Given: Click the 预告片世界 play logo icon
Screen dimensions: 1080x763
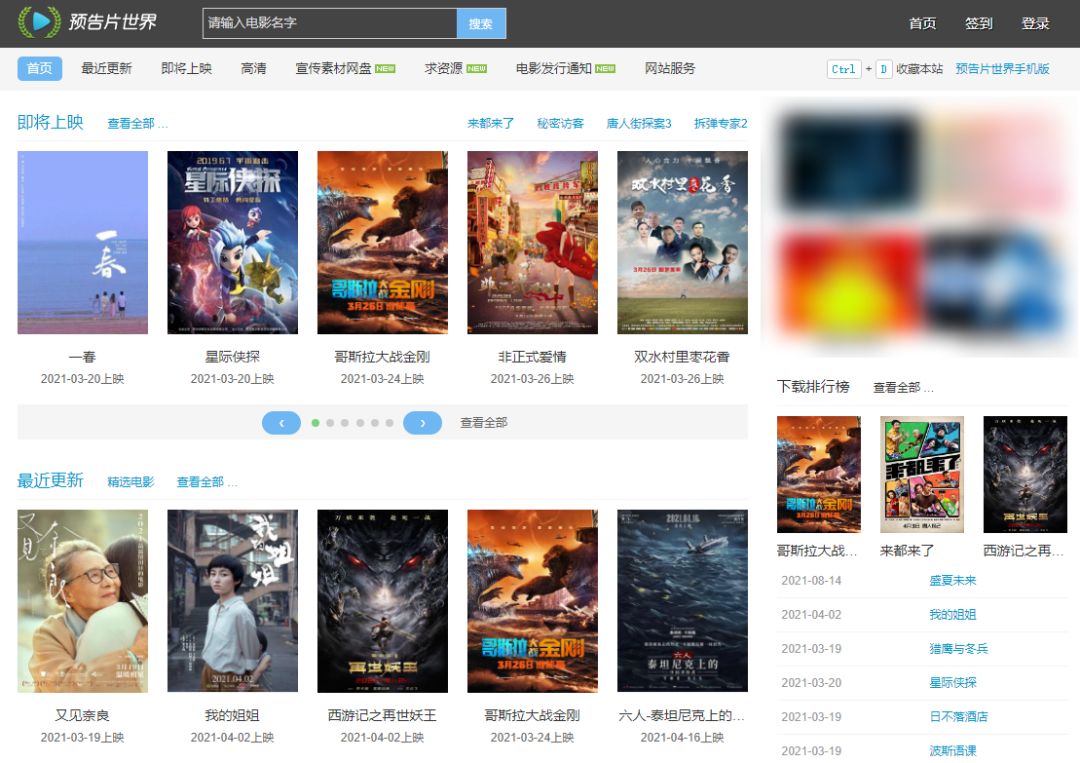Looking at the screenshot, I should pyautogui.click(x=35, y=22).
